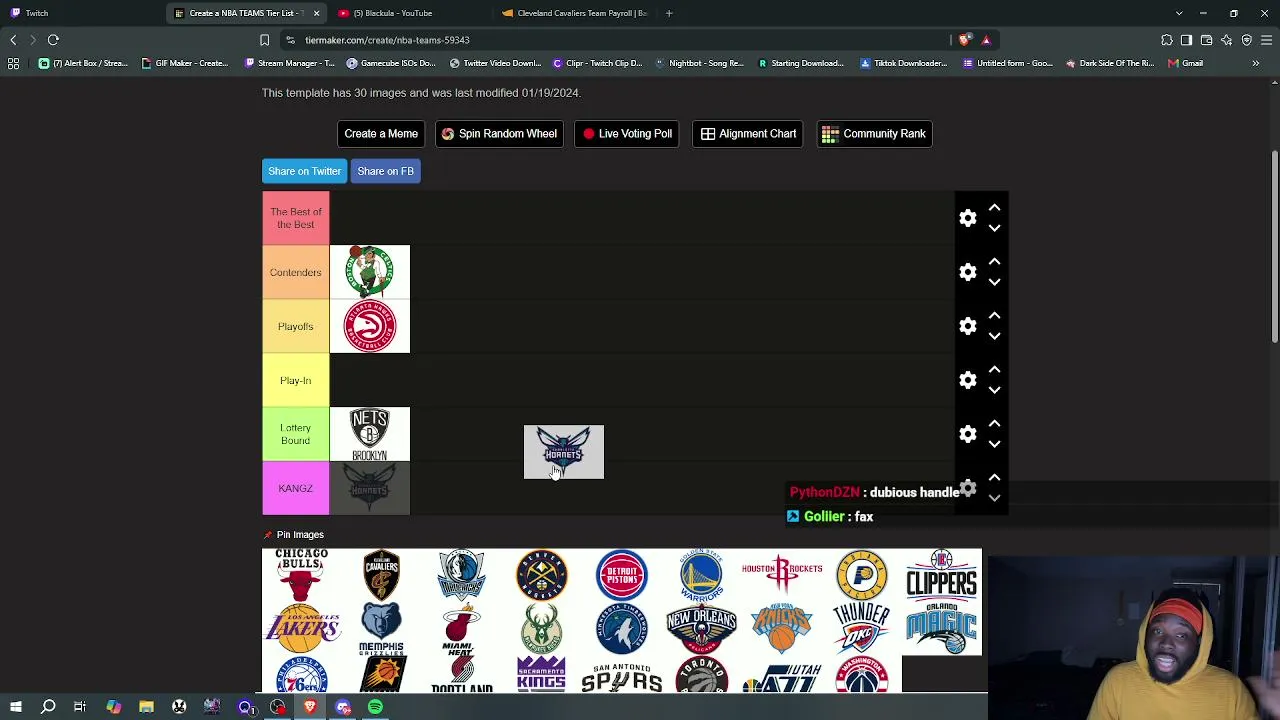Open the Alignment Chart view

749,134
